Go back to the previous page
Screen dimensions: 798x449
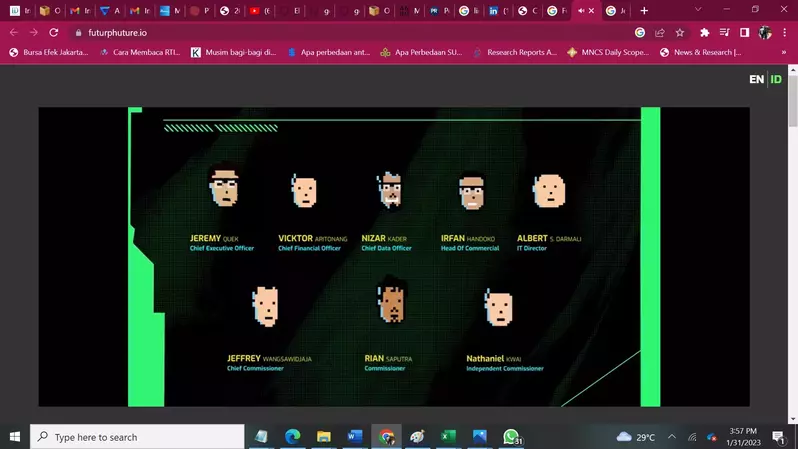(x=14, y=33)
